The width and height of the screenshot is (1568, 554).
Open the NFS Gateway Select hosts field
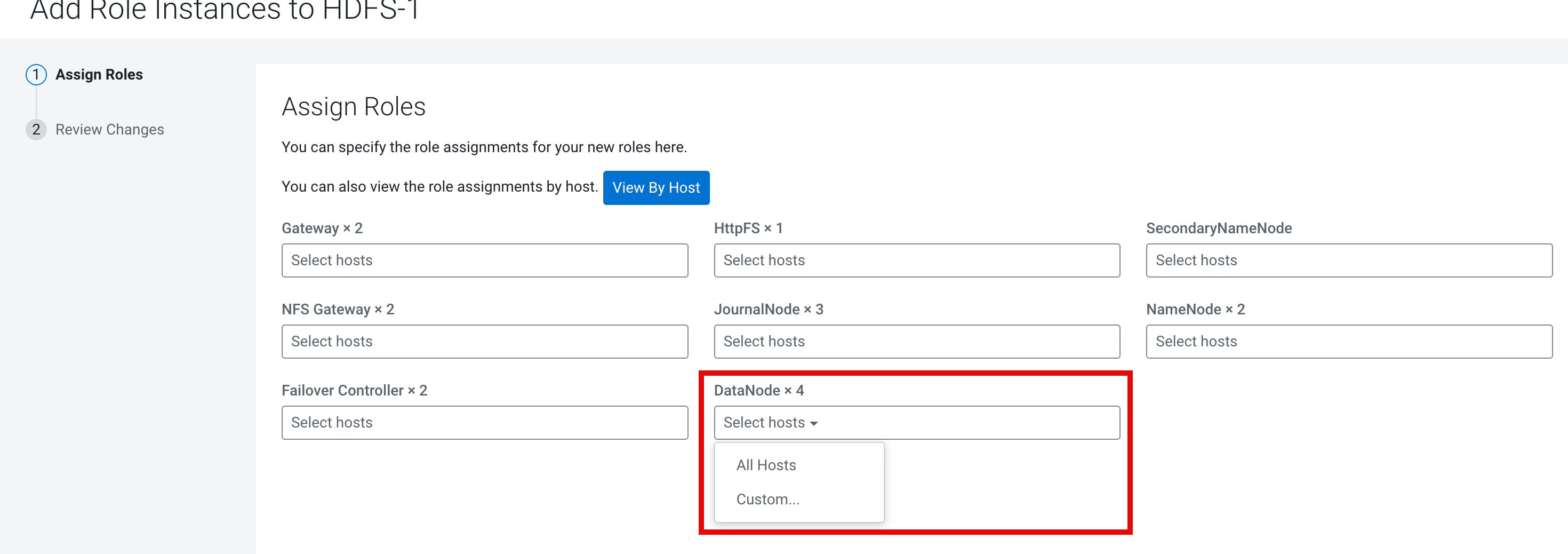click(x=484, y=341)
